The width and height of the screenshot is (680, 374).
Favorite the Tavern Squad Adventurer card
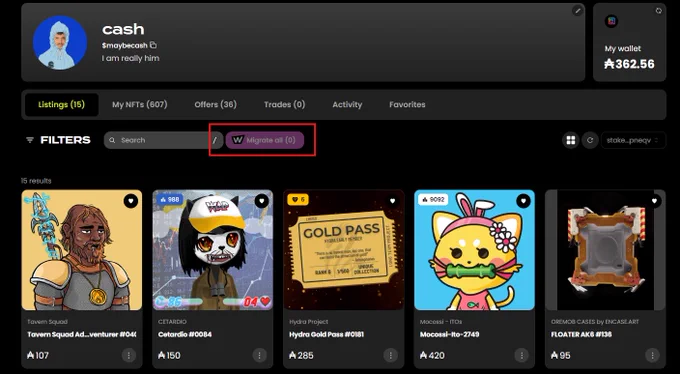131,201
